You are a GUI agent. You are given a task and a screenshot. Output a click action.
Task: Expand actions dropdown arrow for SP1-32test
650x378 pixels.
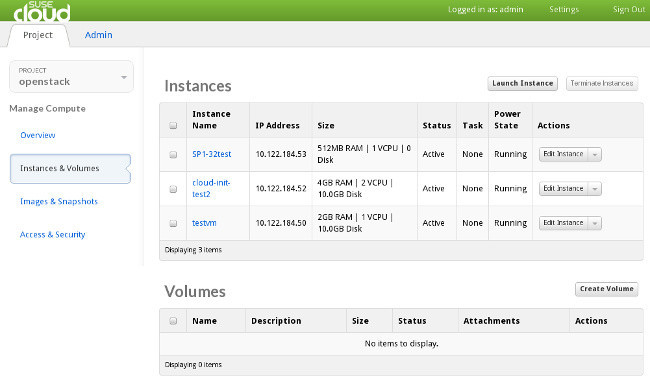tap(595, 155)
